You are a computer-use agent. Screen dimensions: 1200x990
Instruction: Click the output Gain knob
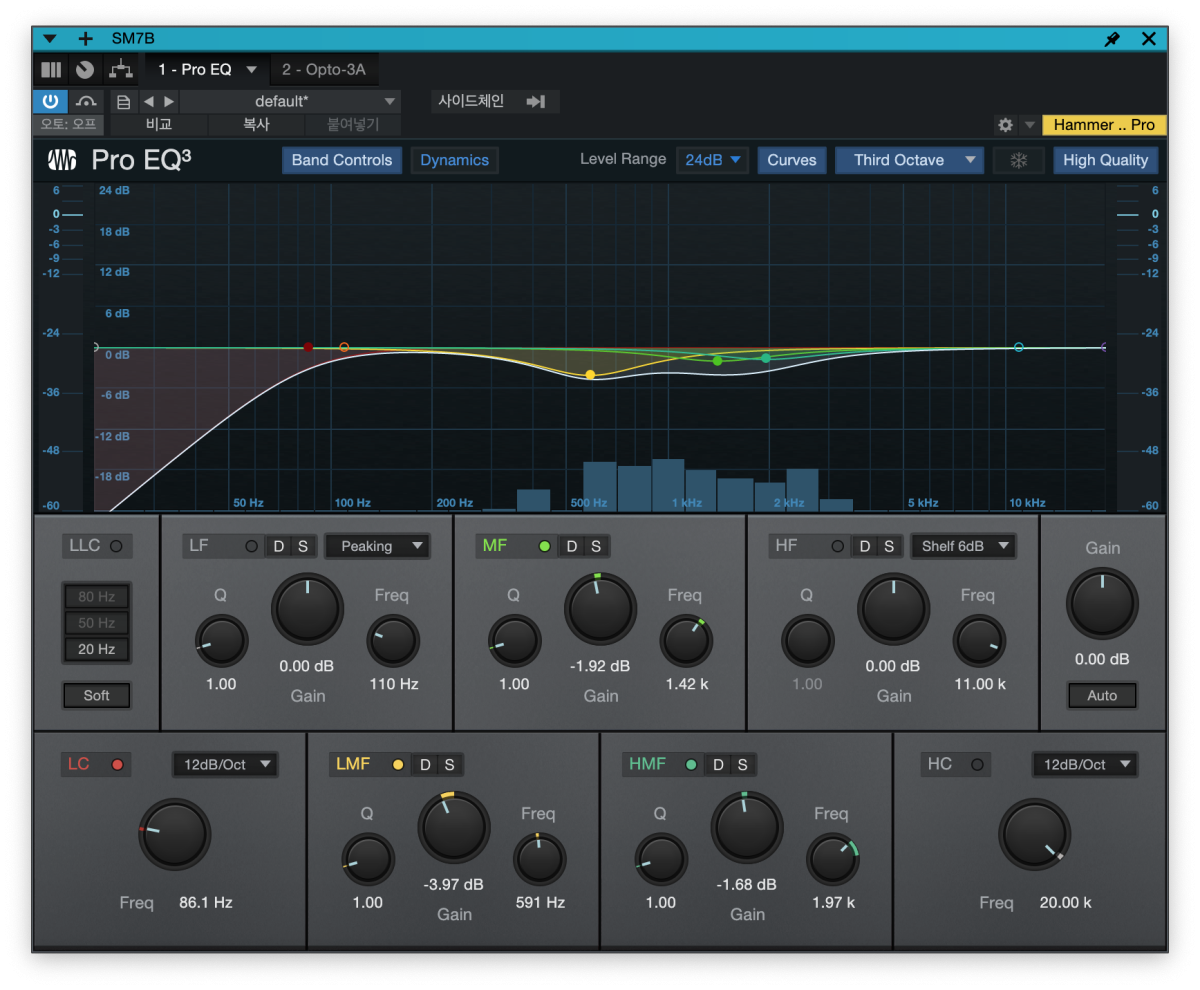1102,604
